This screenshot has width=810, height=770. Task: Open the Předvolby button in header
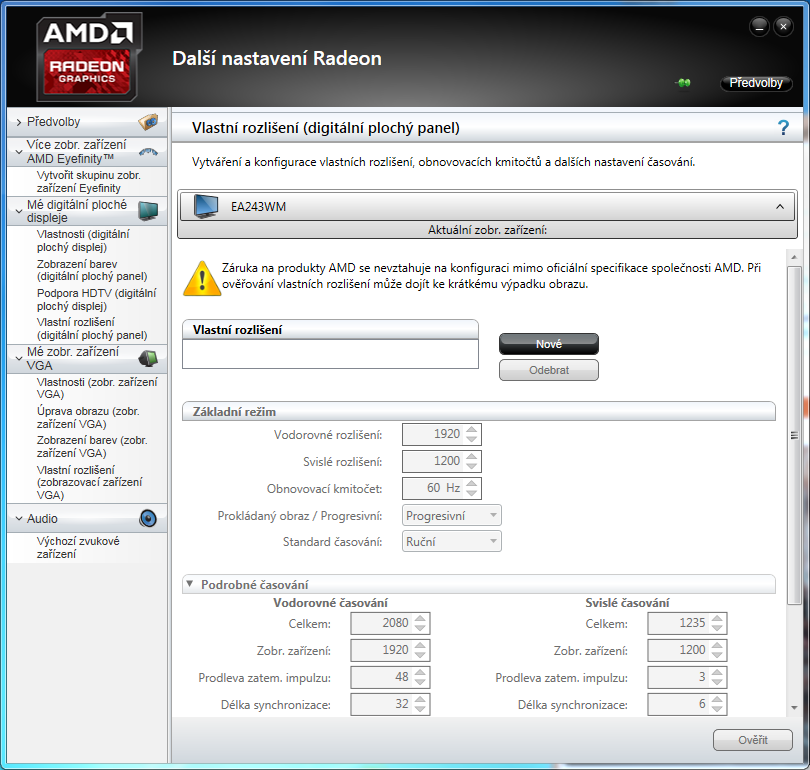pos(755,83)
